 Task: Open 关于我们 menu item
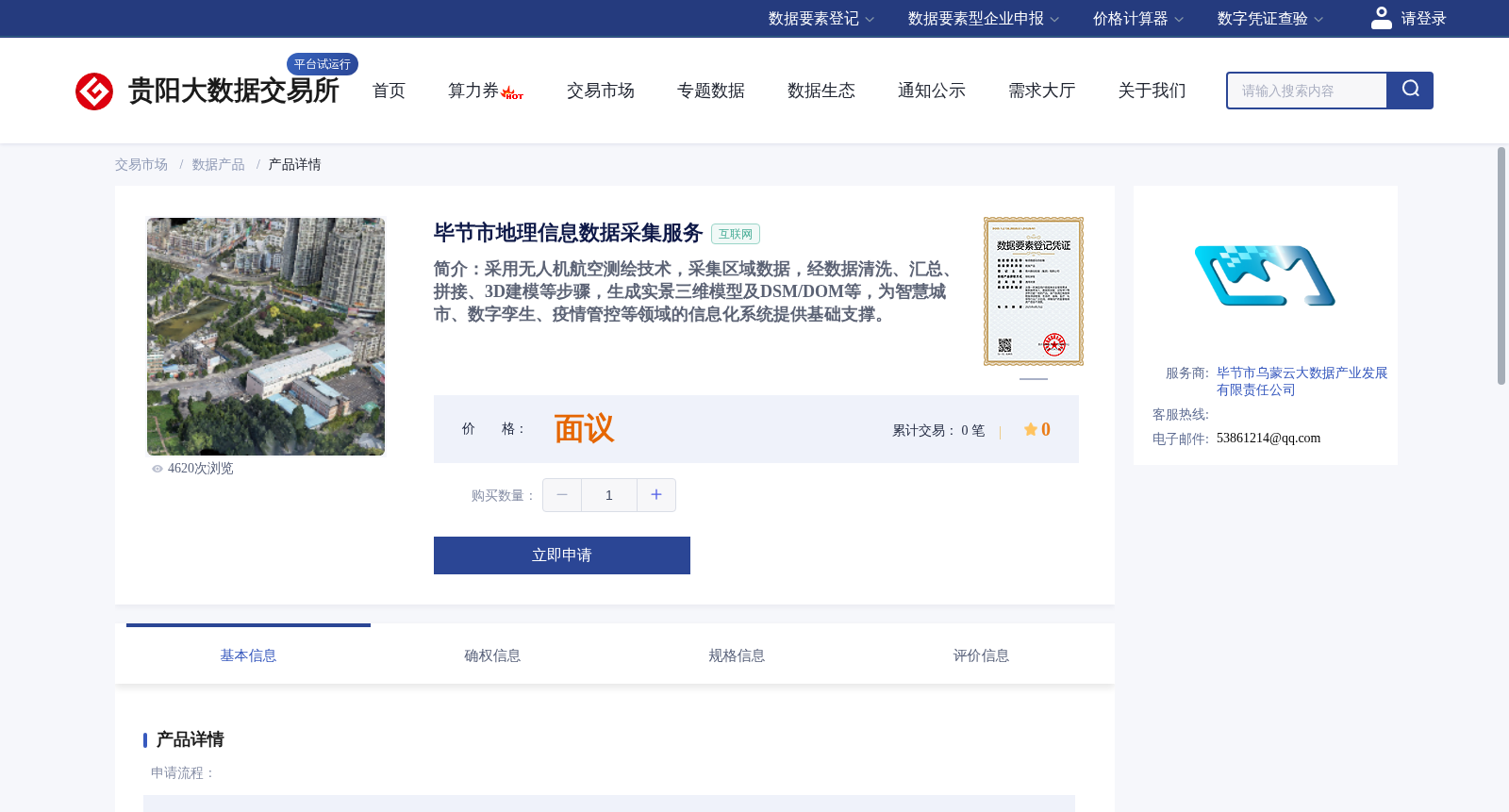tap(1152, 91)
